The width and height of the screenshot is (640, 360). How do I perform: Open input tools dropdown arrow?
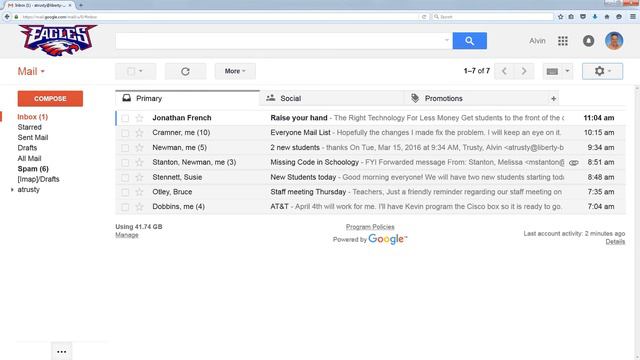click(567, 71)
